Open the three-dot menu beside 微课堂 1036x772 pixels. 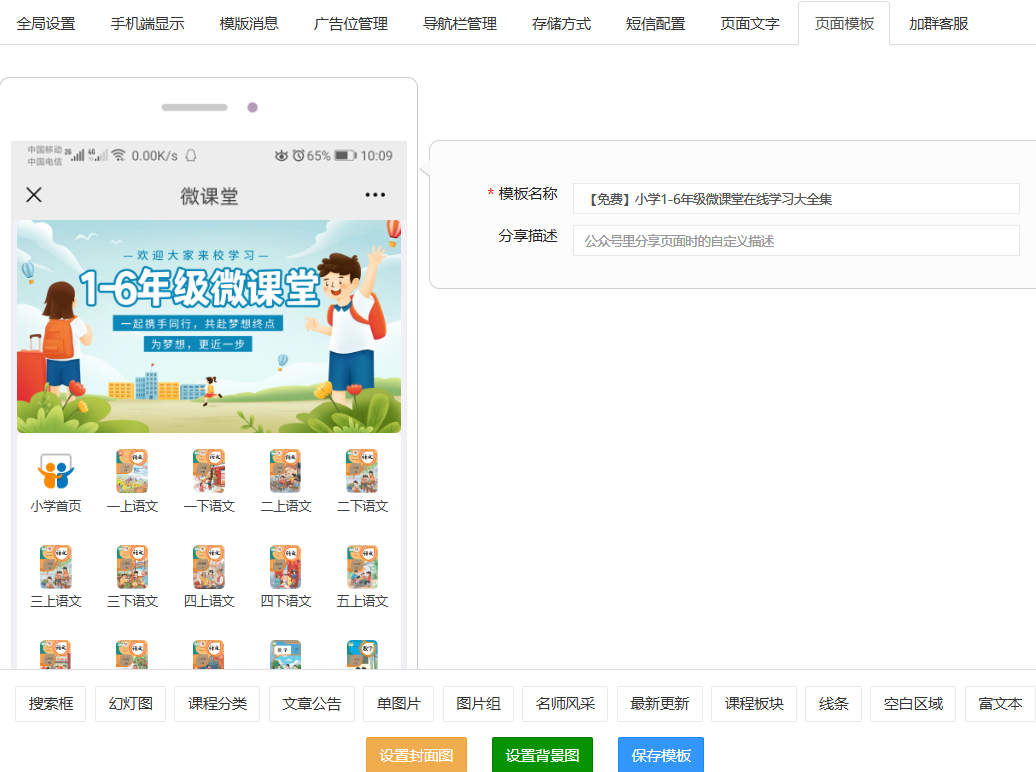pos(375,195)
